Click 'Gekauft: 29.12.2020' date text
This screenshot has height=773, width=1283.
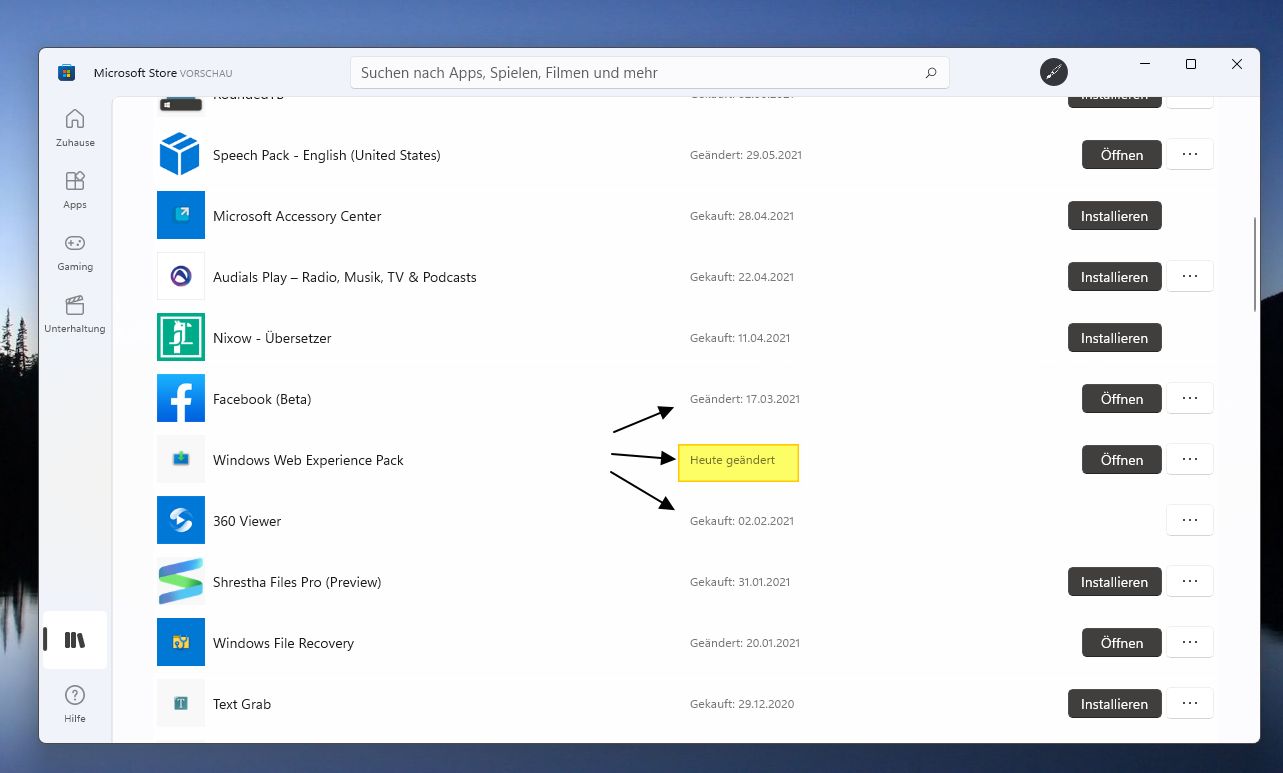[742, 704]
